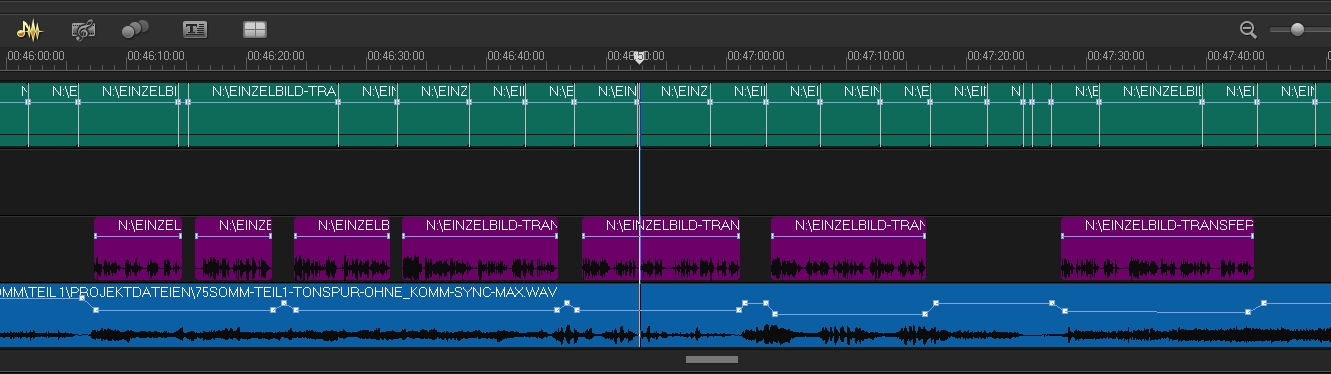Select the purple N:\EINZELBILD-TRAN clip after 00:47:00
The image size is (1331, 374).
coord(848,248)
